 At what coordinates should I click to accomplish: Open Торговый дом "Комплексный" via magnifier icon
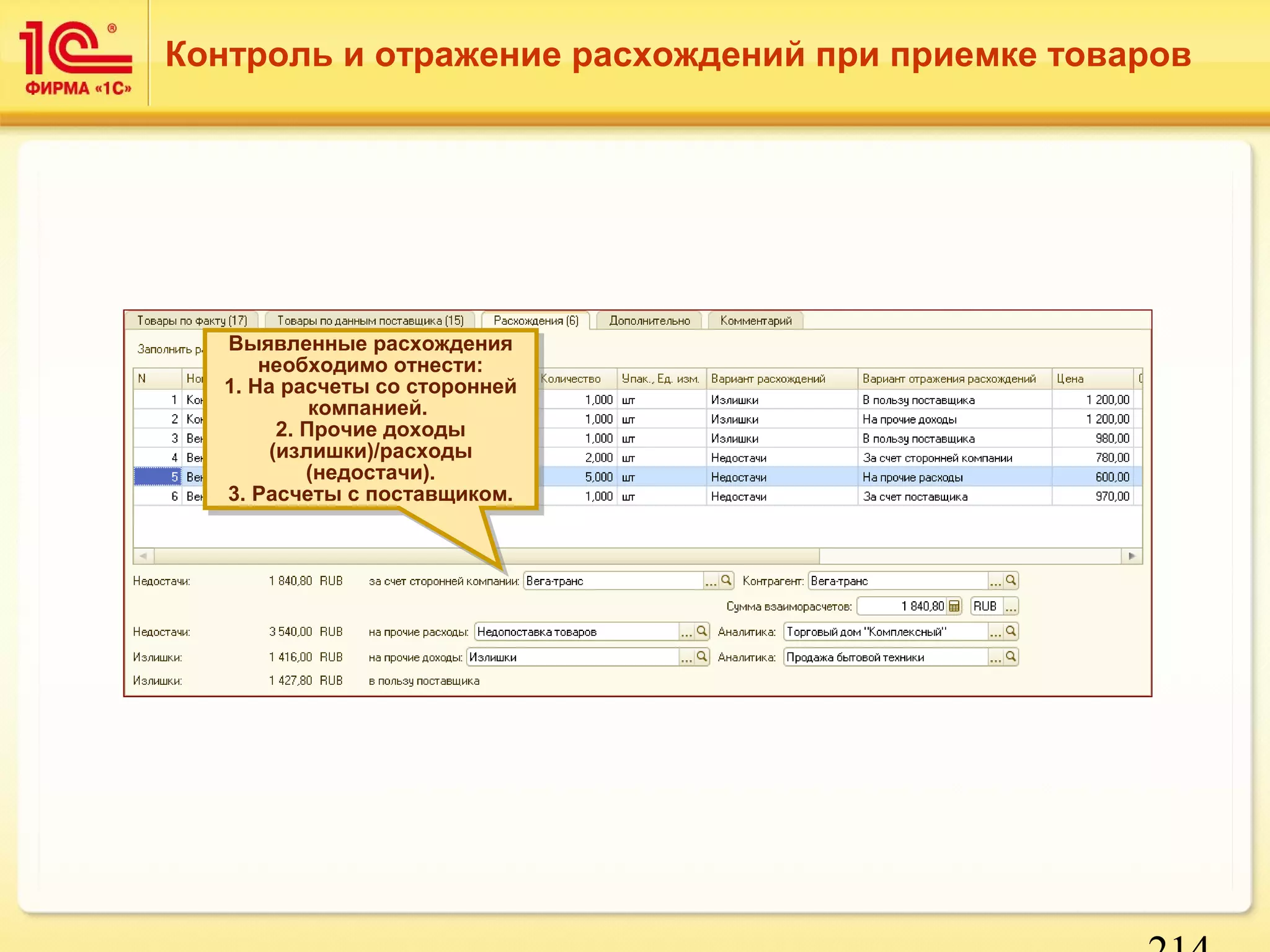tap(1011, 632)
